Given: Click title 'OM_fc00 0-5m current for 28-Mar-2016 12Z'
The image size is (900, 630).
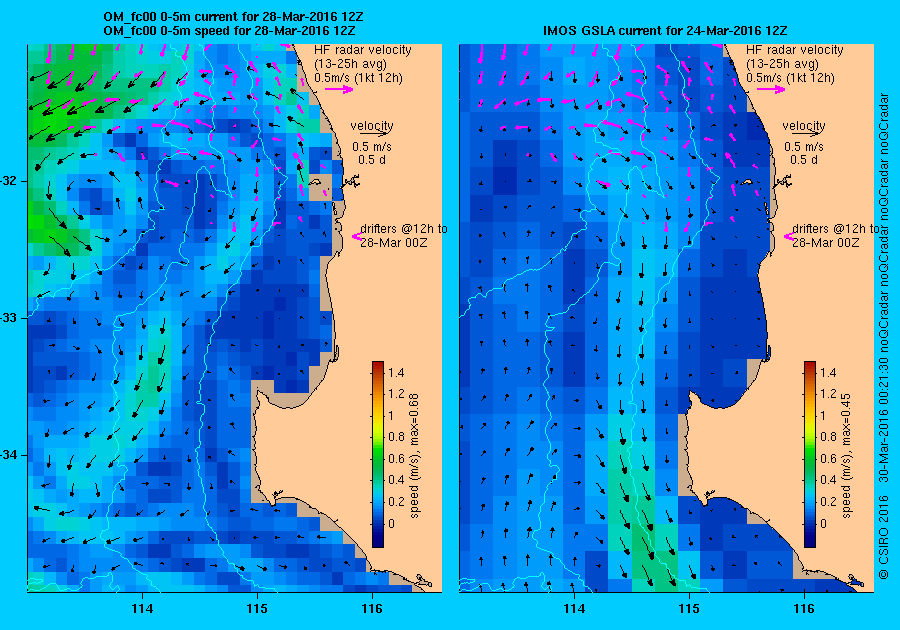Looking at the screenshot, I should [x=233, y=17].
